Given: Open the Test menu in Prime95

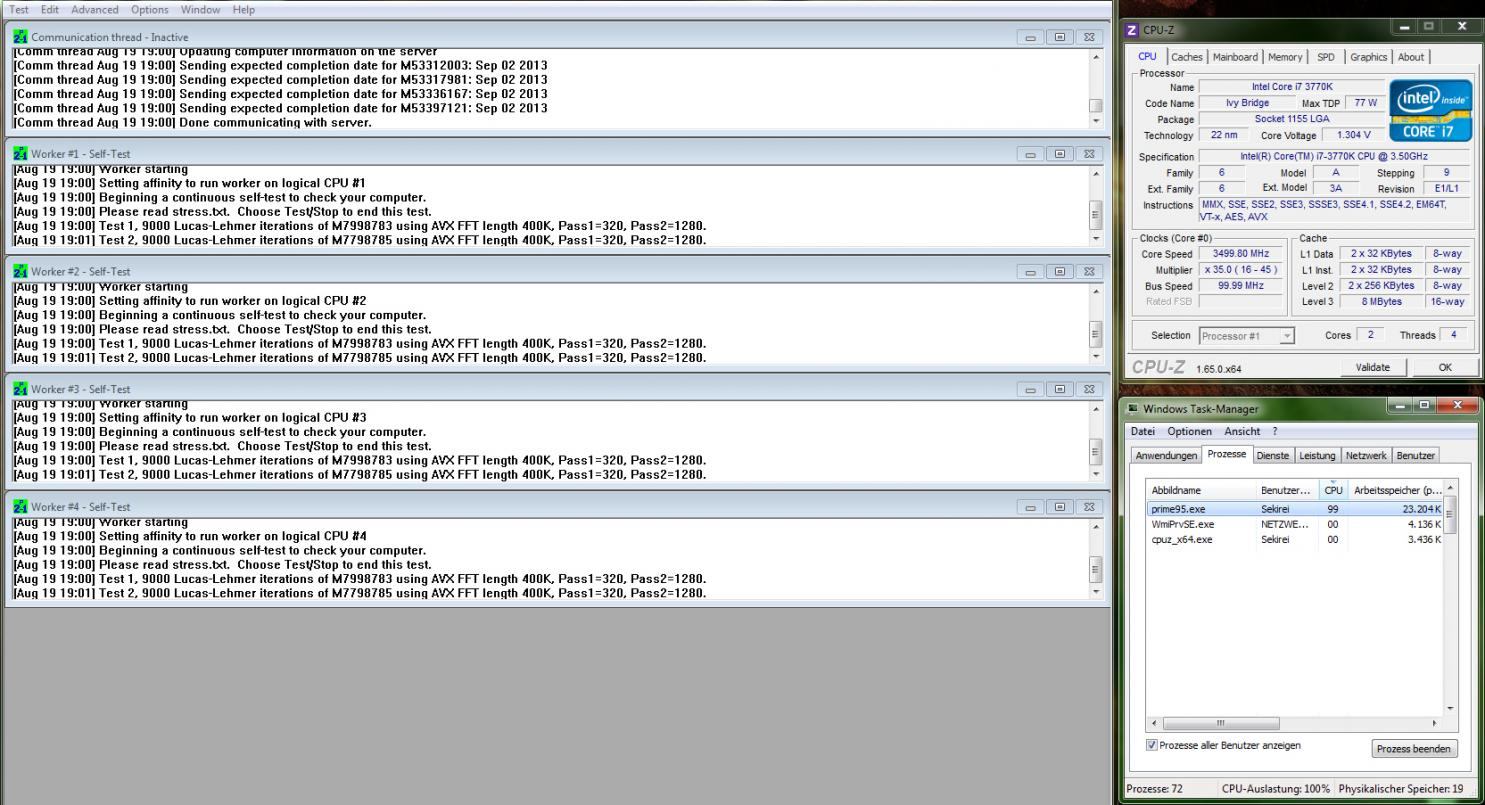Looking at the screenshot, I should [x=19, y=9].
